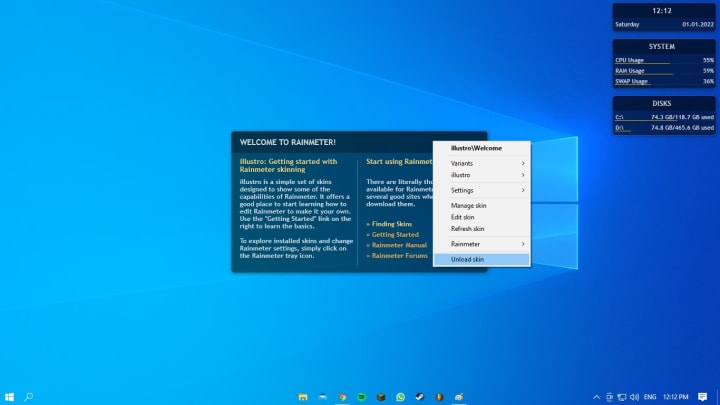This screenshot has width=720, height=405.
Task: Click the CPU Usage meter row
Action: pyautogui.click(x=664, y=60)
